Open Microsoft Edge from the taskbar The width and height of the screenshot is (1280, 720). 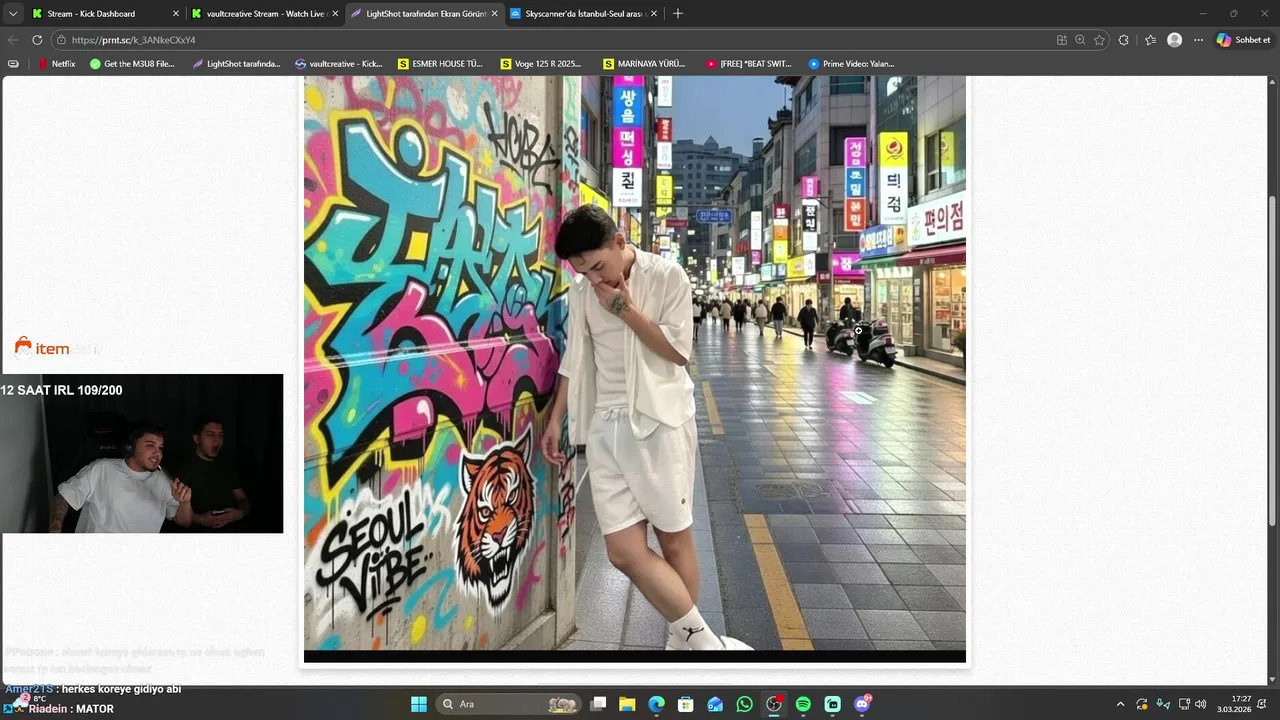click(656, 704)
